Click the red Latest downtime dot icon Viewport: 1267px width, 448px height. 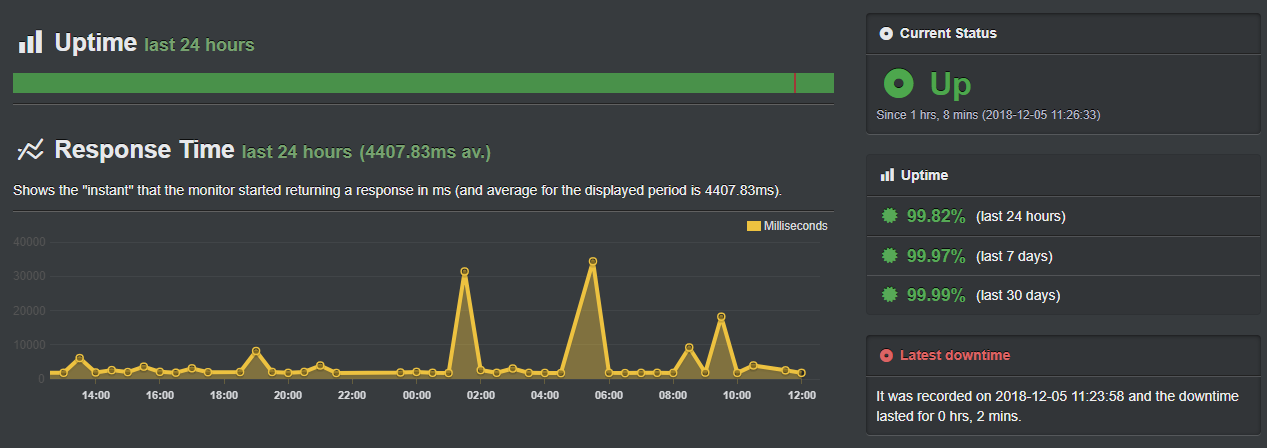[x=886, y=355]
